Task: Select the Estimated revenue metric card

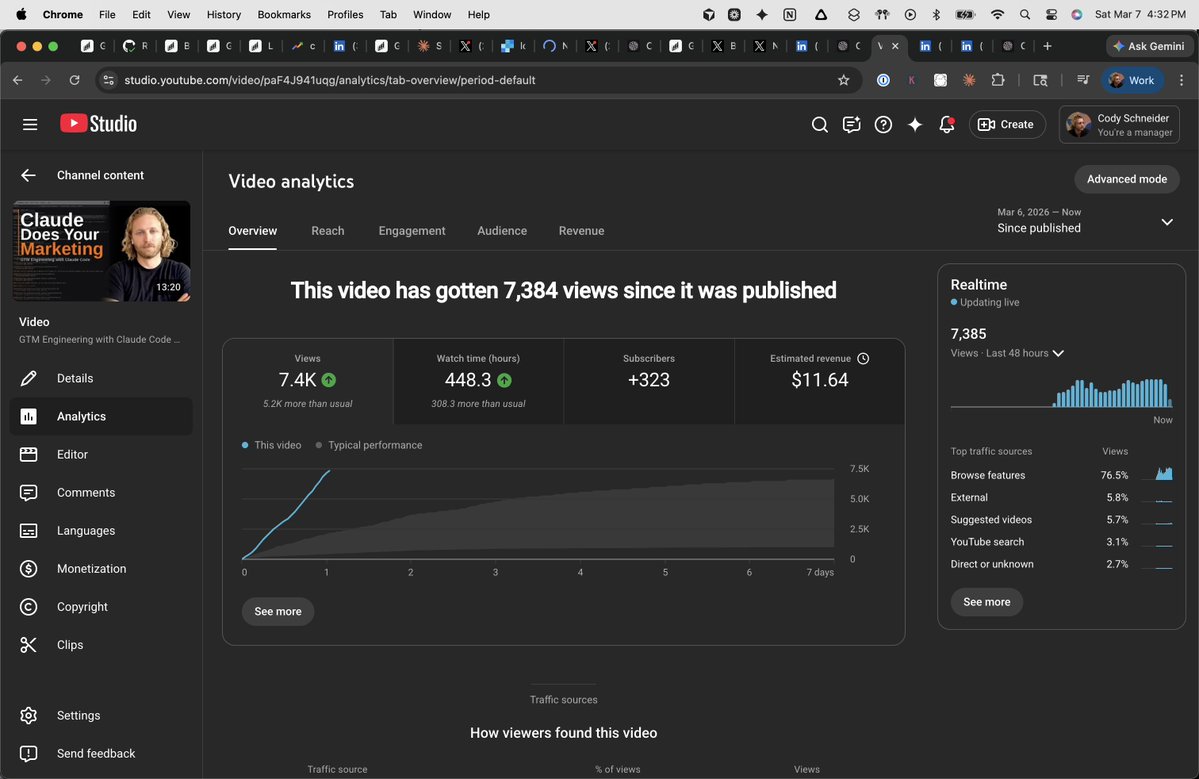Action: point(820,381)
